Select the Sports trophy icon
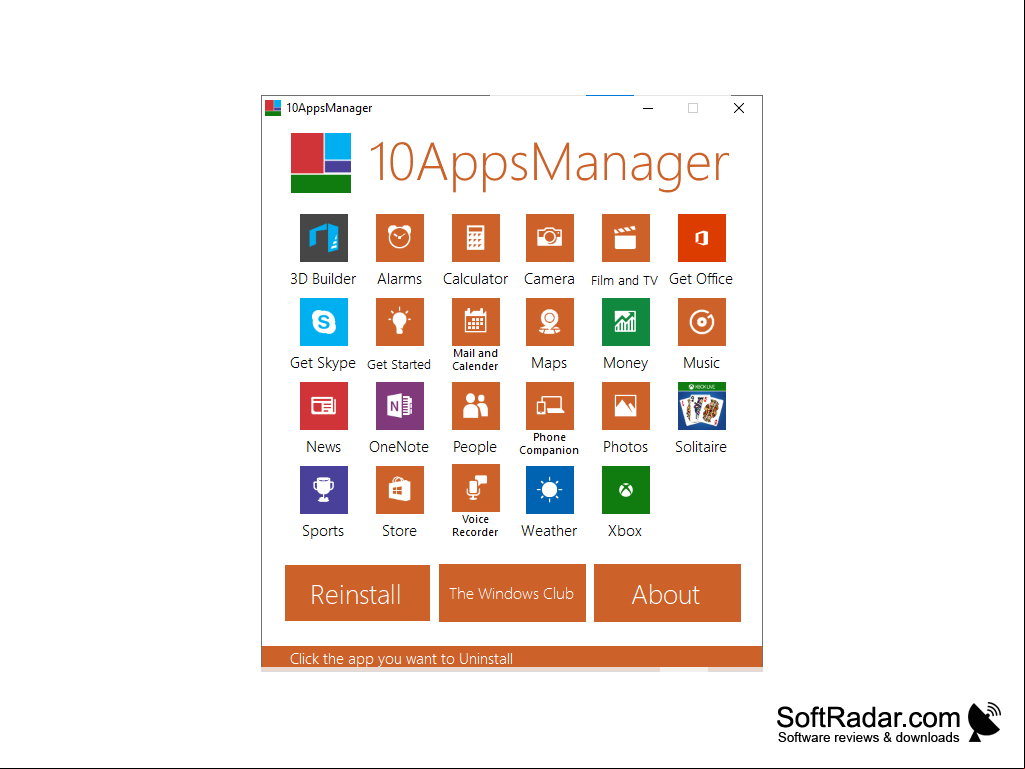The image size is (1025, 769). coord(324,490)
